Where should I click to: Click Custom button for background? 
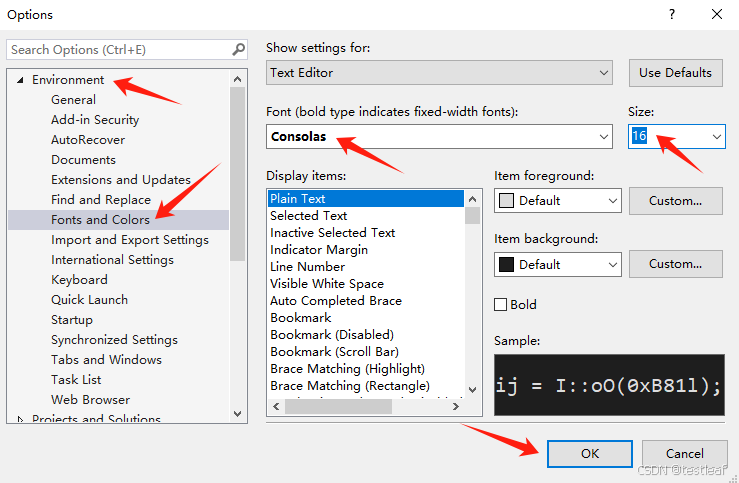(x=675, y=264)
